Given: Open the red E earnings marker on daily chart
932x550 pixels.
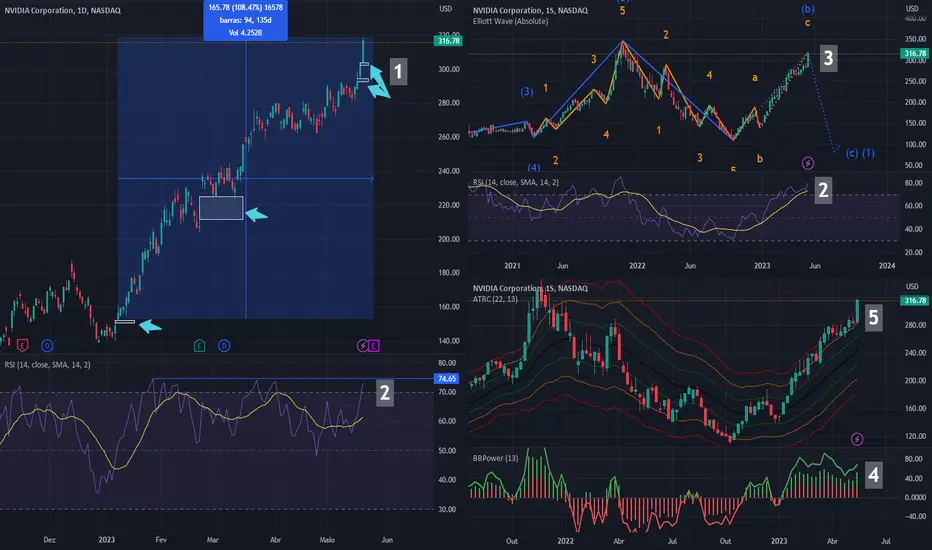Looking at the screenshot, I should 23,345.
